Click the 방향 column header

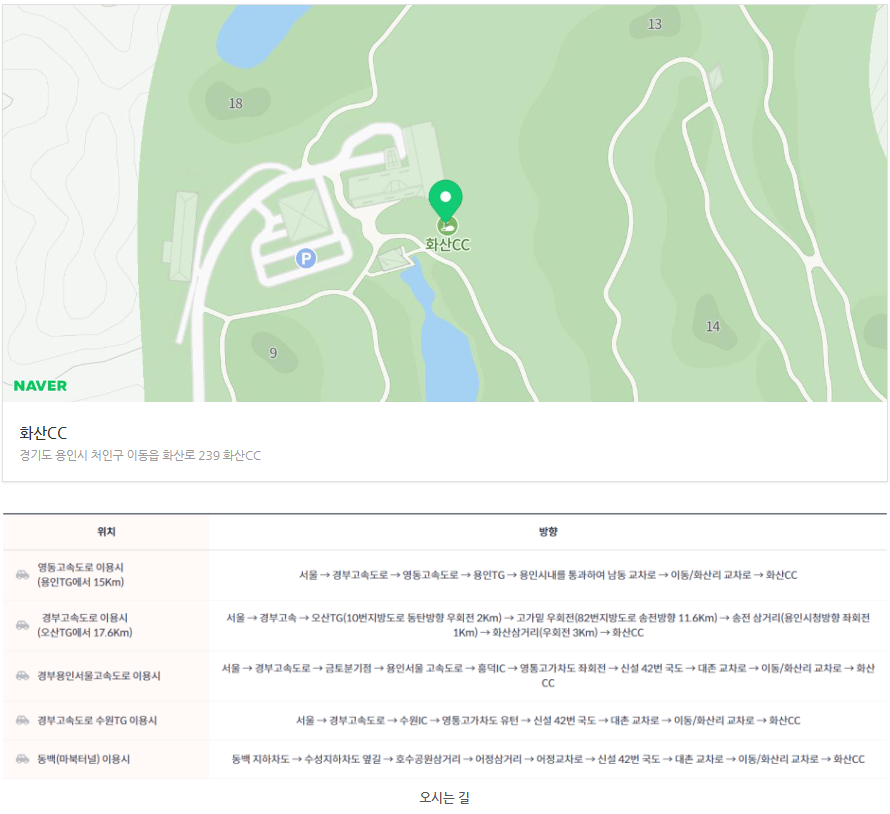(548, 532)
